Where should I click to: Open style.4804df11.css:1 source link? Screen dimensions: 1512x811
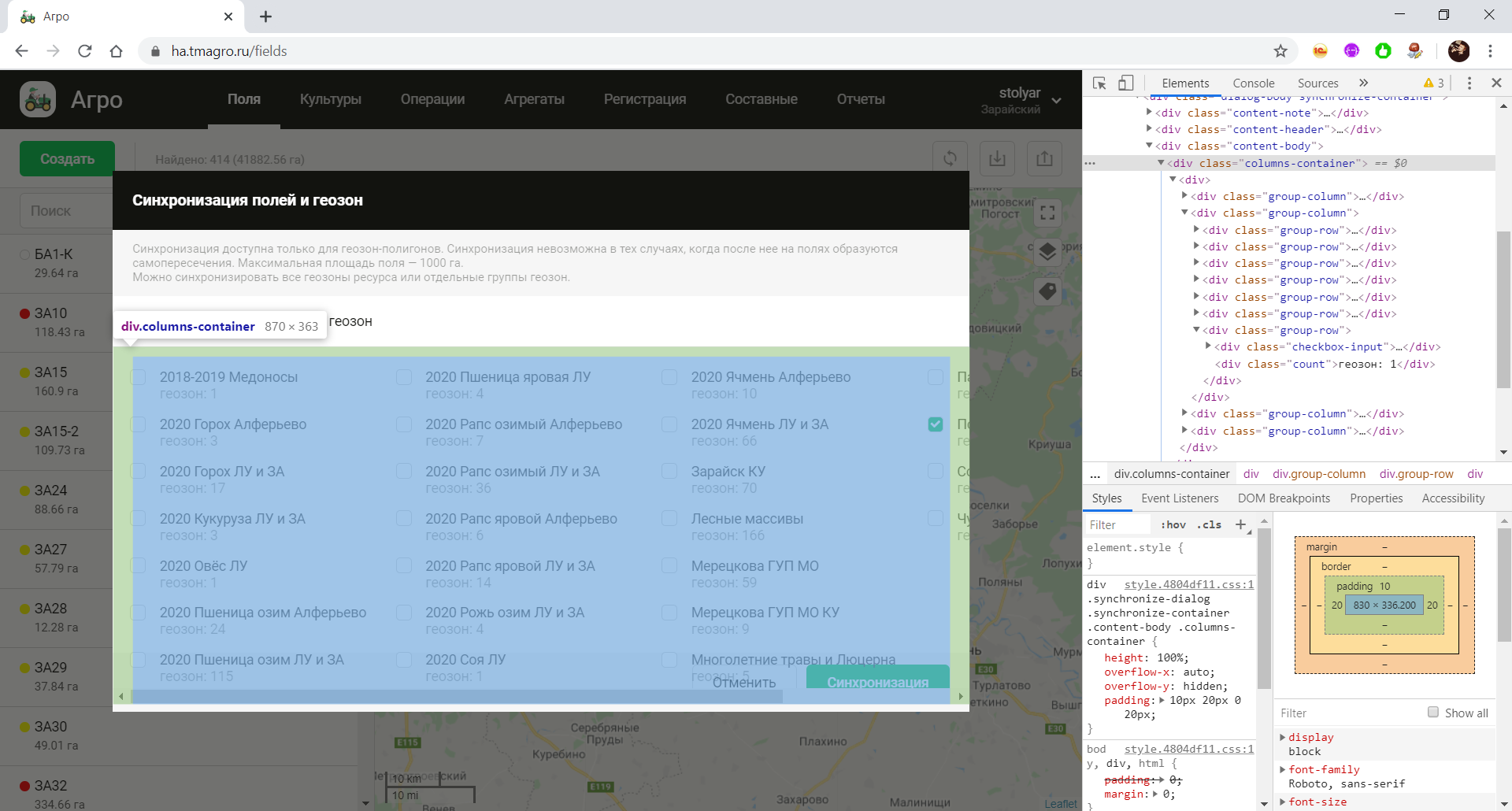[1188, 584]
